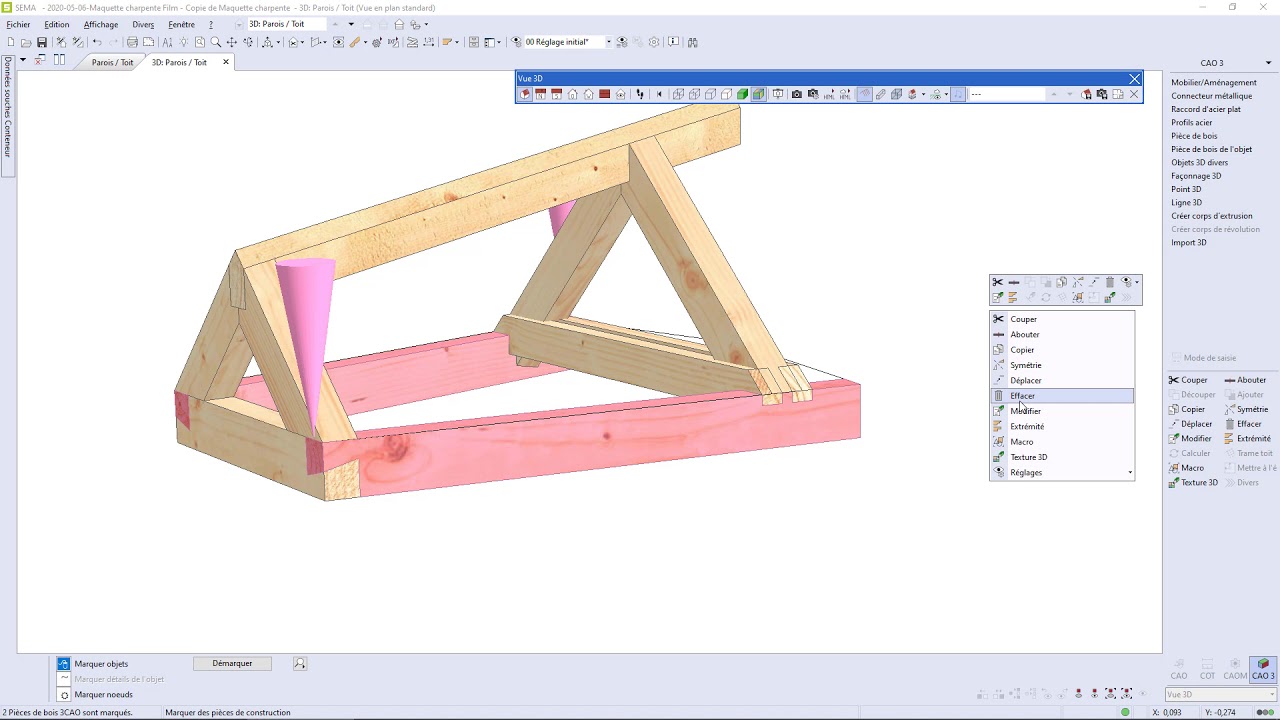
Task: Open the '00 Réglage initial' dropdown
Action: point(608,42)
